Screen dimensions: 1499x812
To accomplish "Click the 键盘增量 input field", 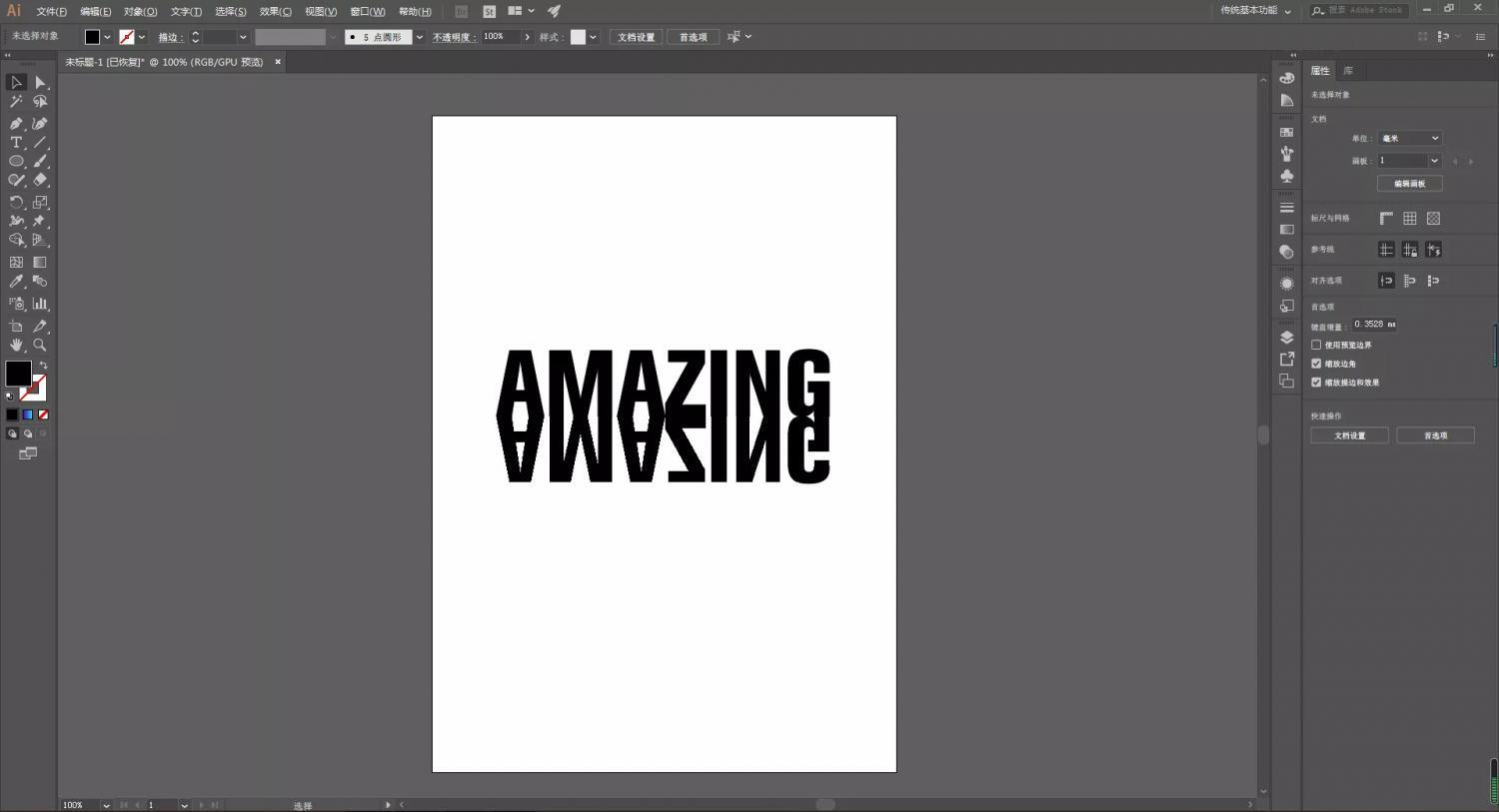I will tap(1375, 325).
